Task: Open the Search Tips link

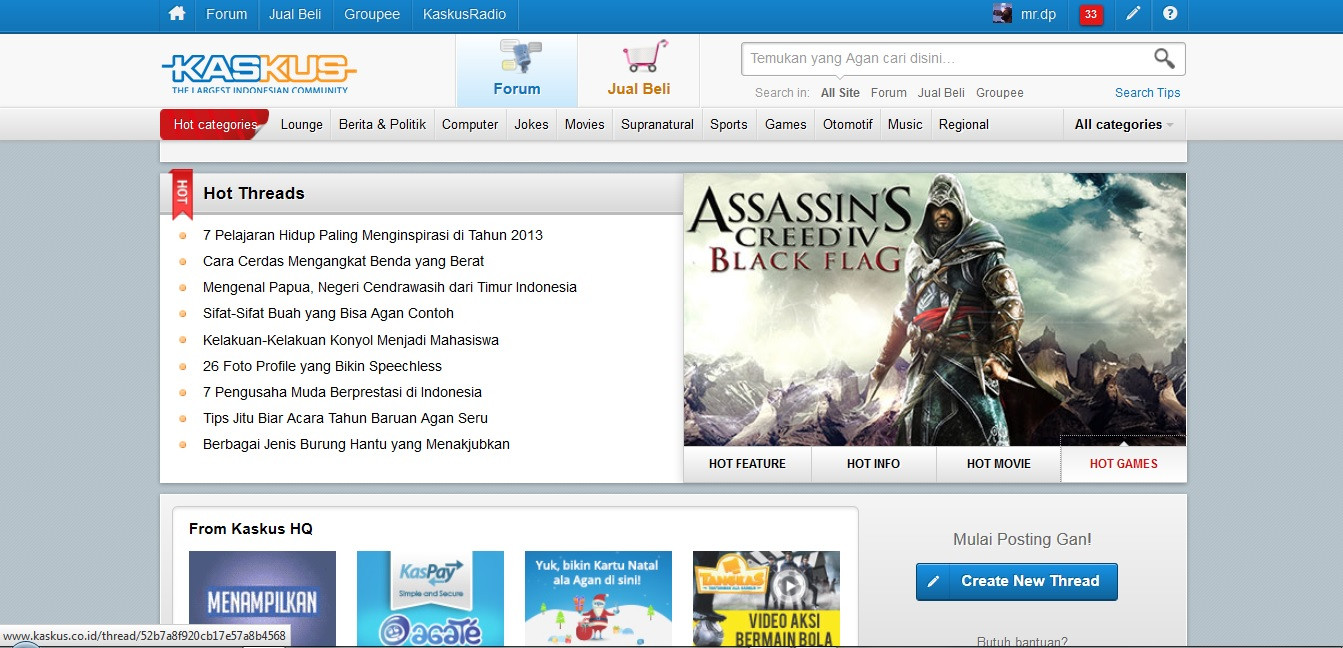Action: pyautogui.click(x=1147, y=93)
